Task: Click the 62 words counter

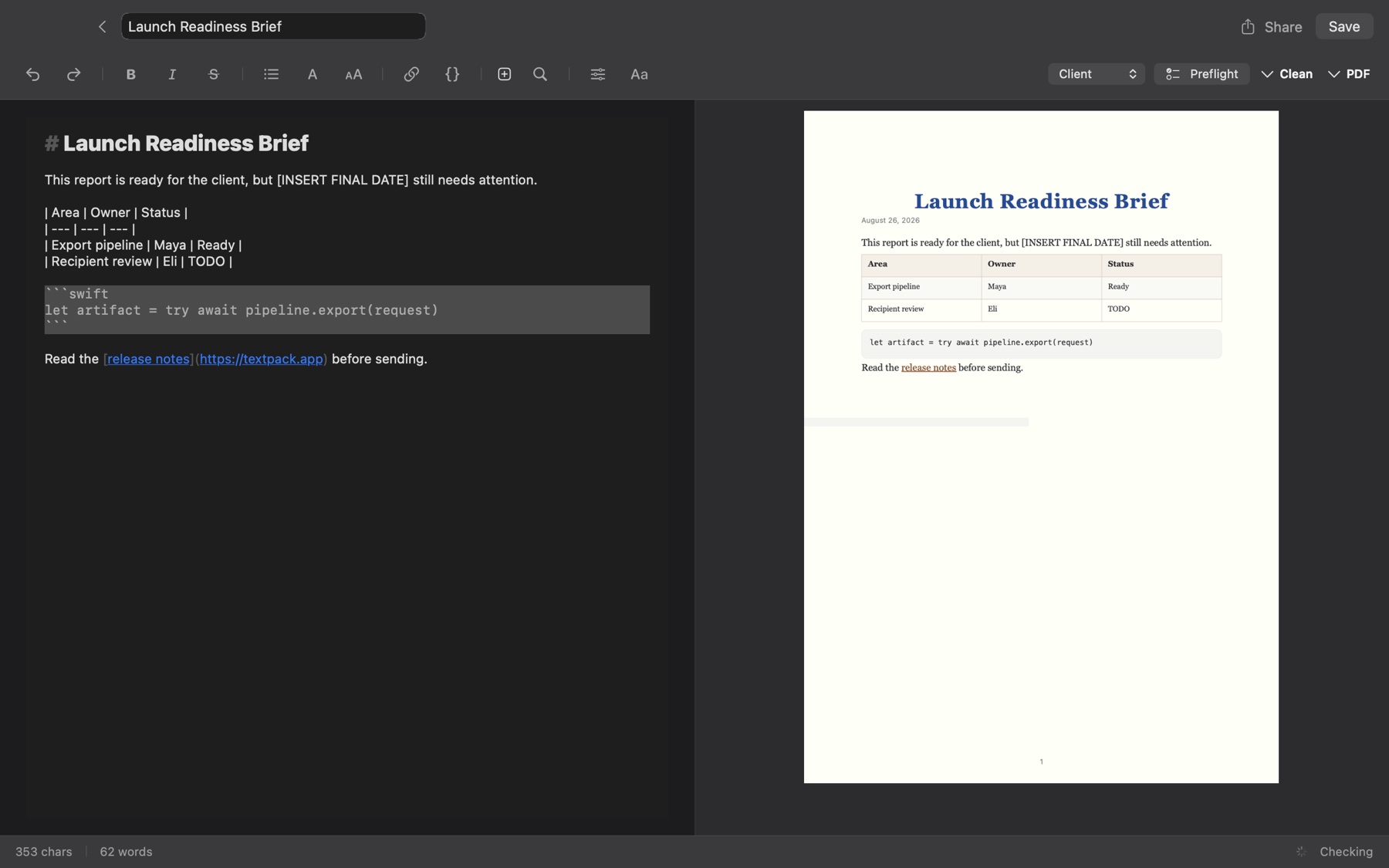Action: [126, 852]
